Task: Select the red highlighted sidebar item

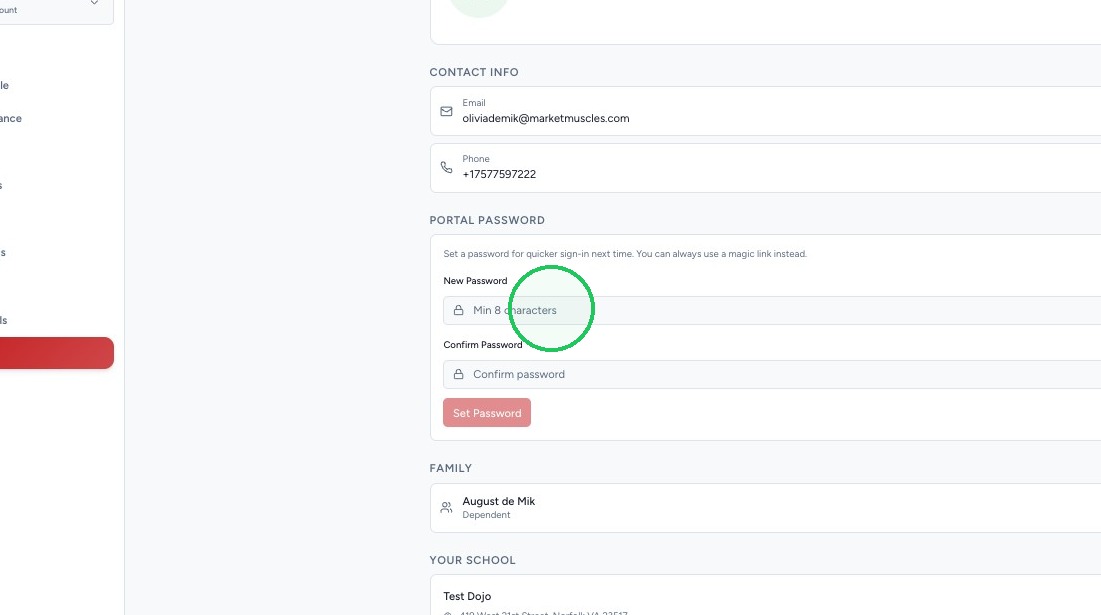Action: 56,352
